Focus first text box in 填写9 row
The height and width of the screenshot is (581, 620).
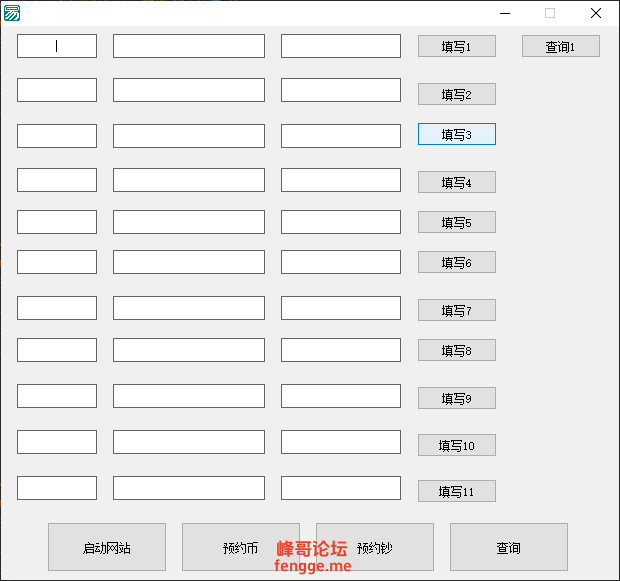click(57, 396)
